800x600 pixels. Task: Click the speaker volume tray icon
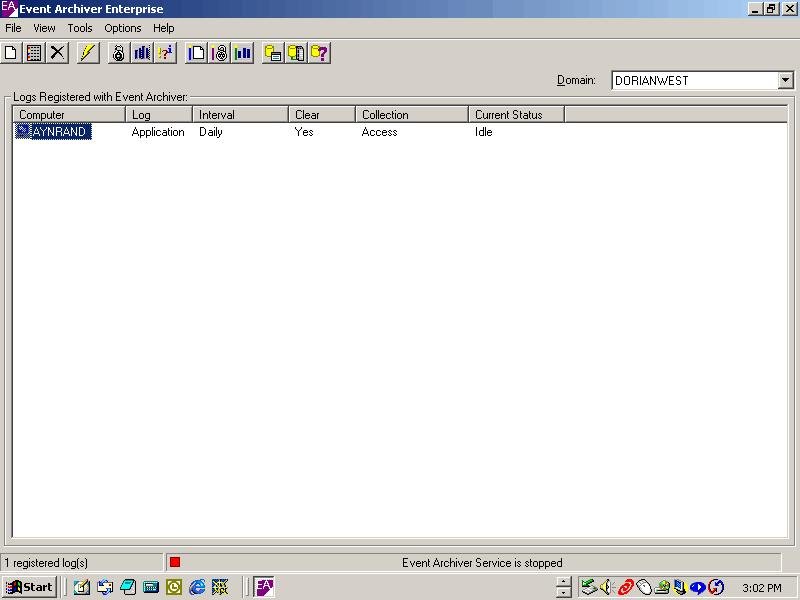click(x=607, y=587)
